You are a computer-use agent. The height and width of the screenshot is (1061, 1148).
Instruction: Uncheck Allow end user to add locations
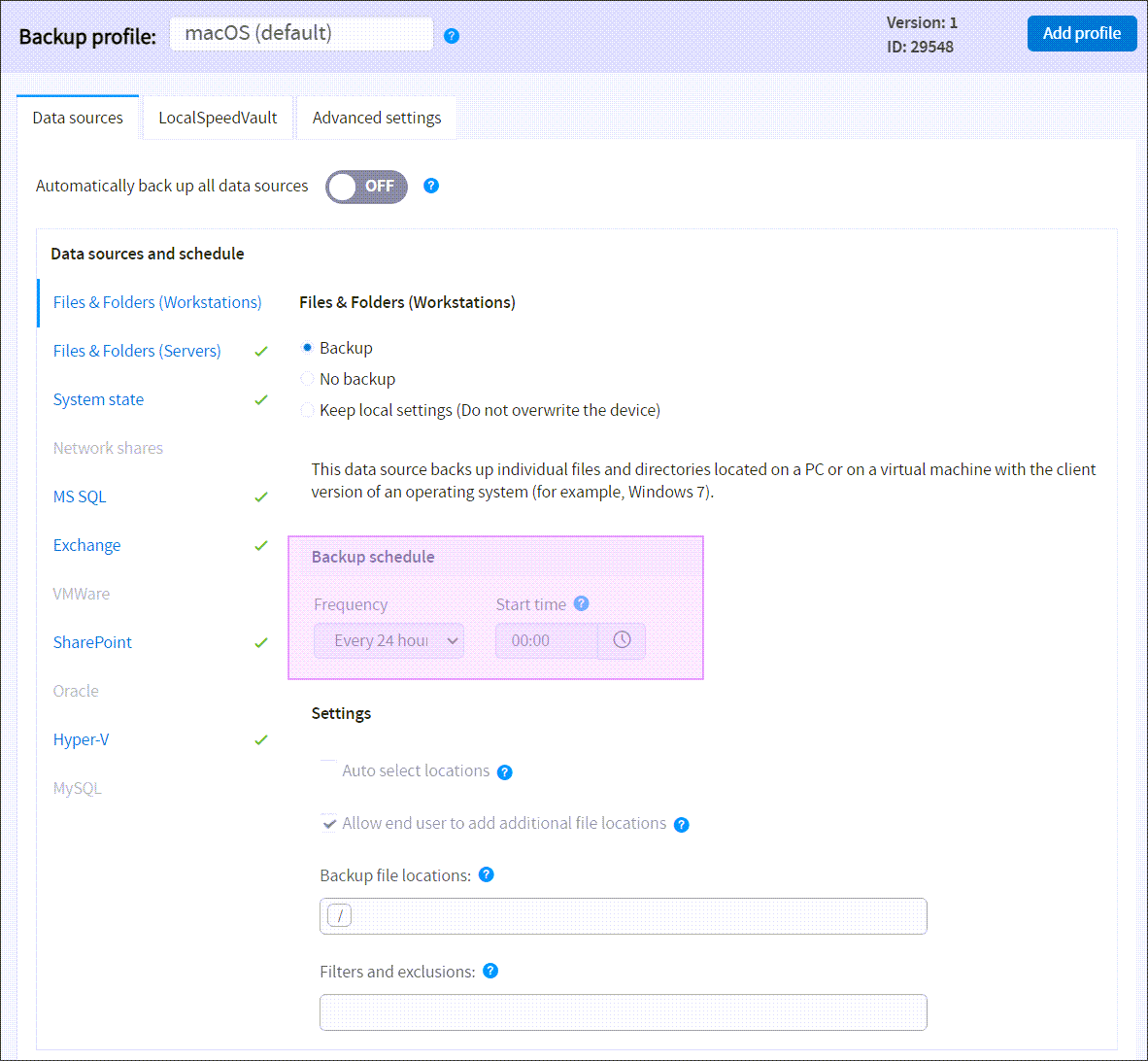click(x=329, y=823)
